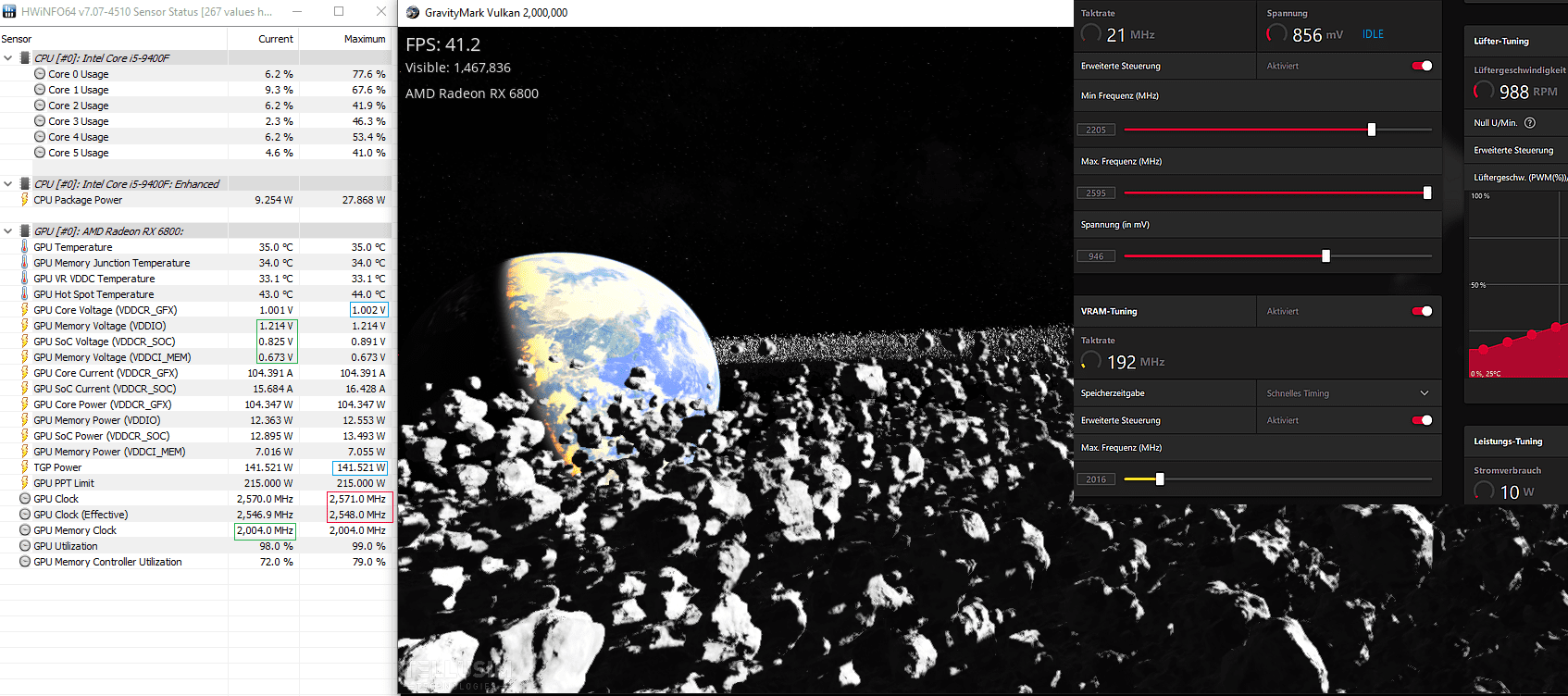The width and height of the screenshot is (1568, 696).
Task: Click the gauge icon beside Core 1 Usage
Action: [40, 90]
